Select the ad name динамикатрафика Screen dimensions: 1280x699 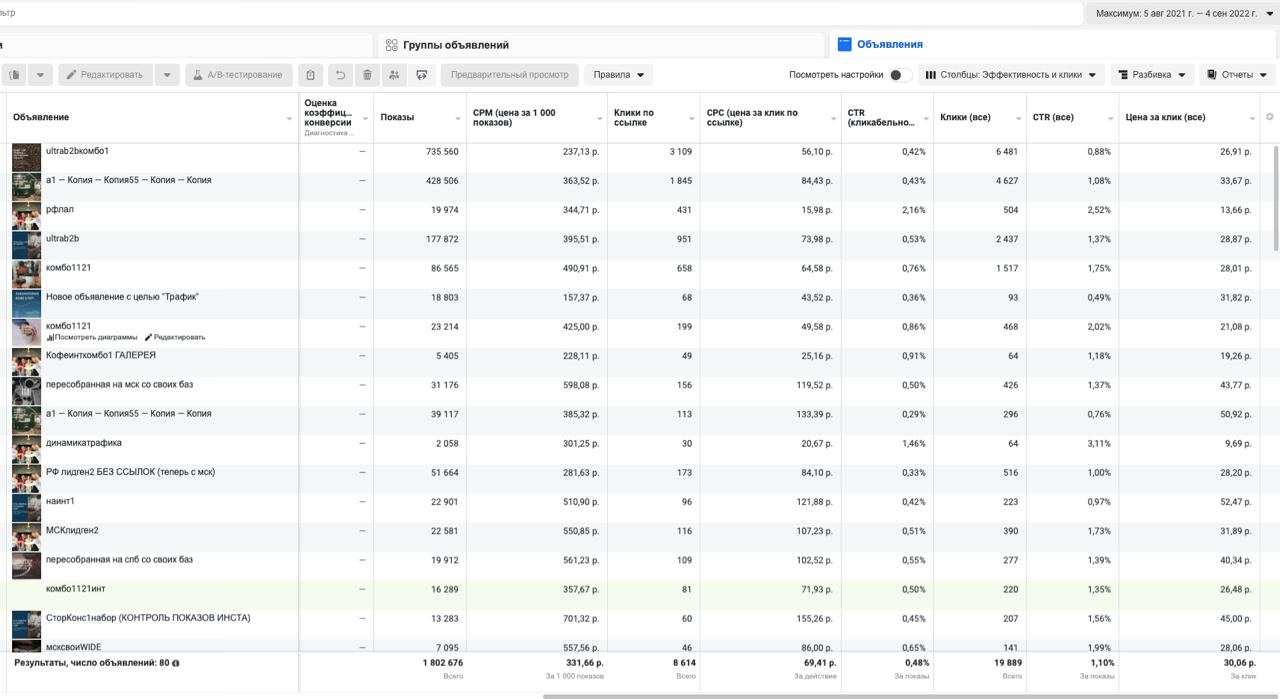(83, 443)
